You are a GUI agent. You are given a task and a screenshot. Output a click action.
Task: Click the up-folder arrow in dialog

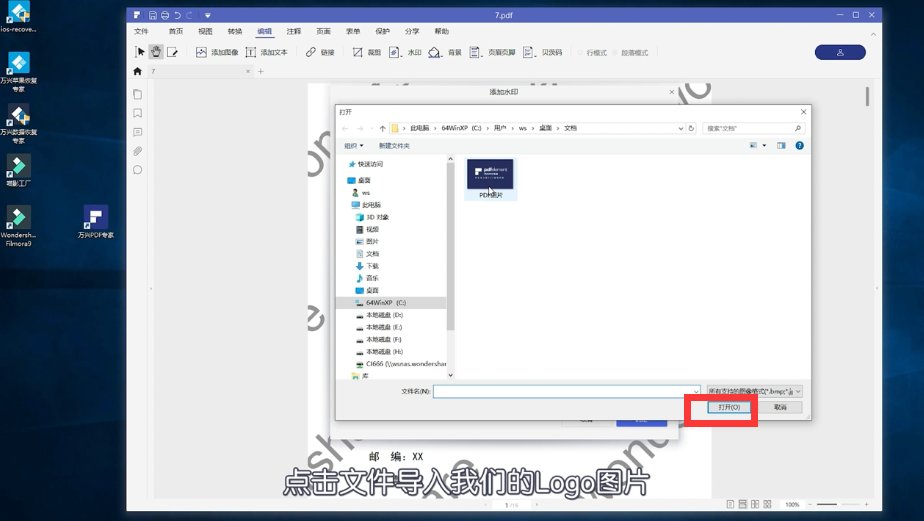(x=382, y=128)
